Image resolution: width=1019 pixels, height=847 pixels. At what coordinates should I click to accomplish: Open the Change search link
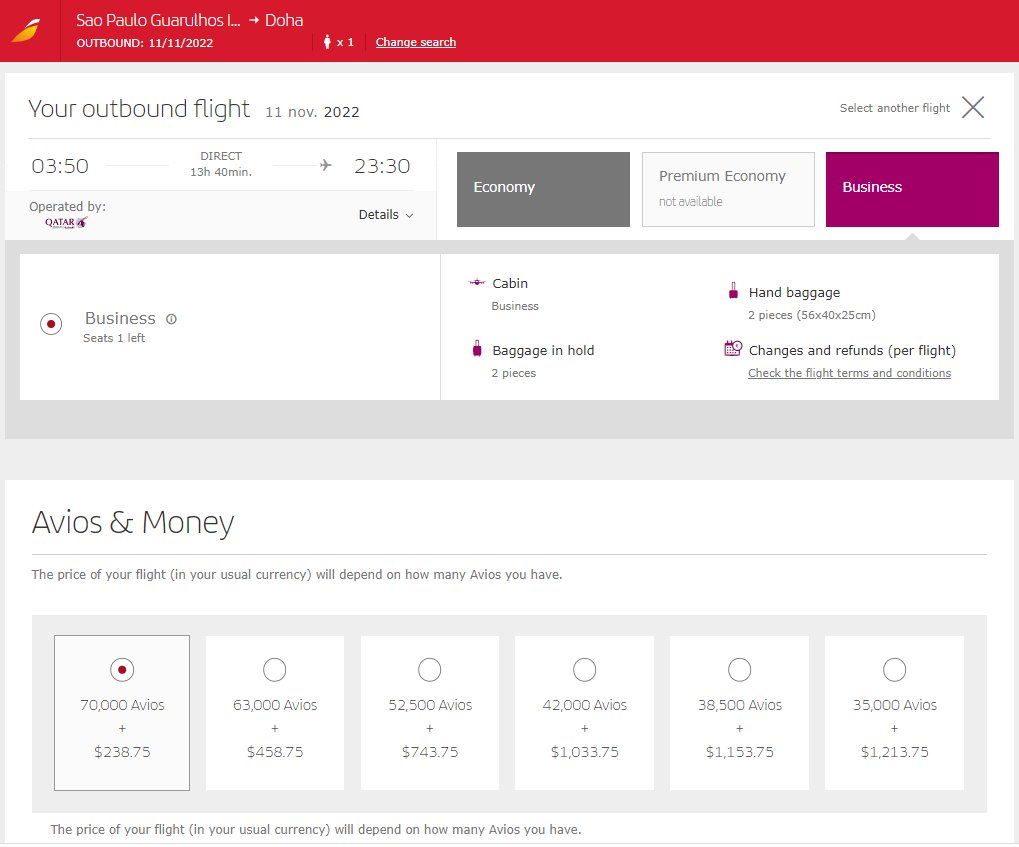click(x=416, y=42)
